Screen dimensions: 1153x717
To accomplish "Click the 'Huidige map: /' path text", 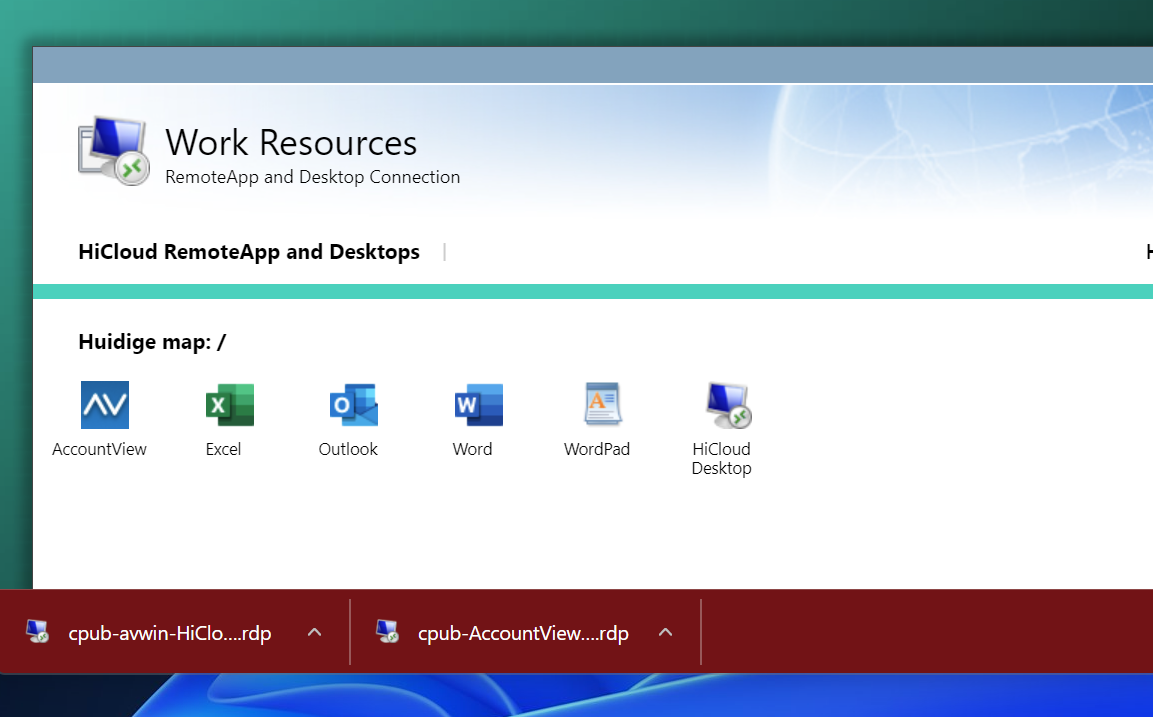I will pyautogui.click(x=152, y=342).
